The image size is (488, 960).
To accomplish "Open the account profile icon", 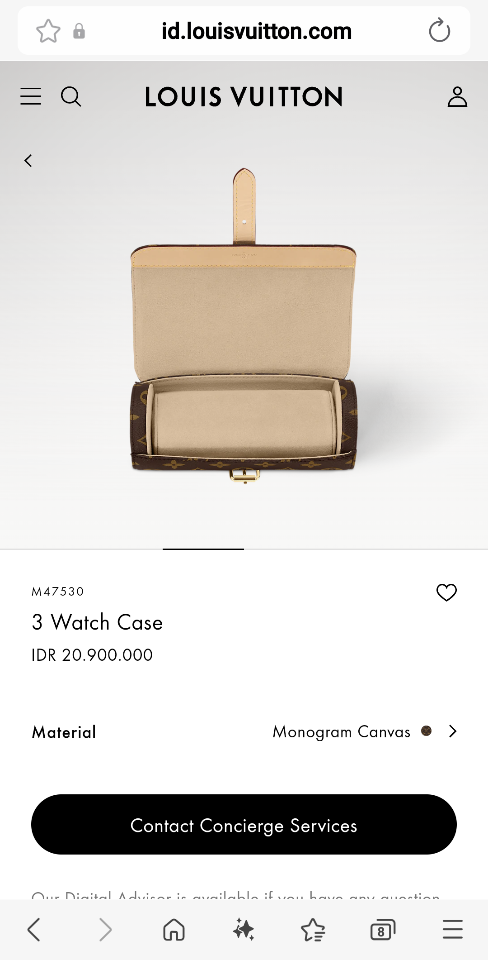I will point(457,97).
